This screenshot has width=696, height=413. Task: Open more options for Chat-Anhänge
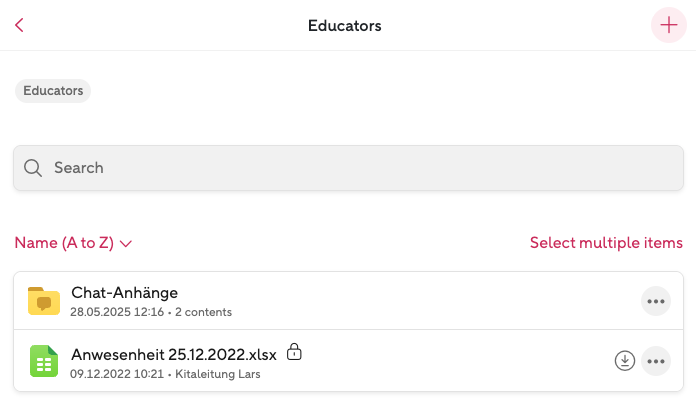pyautogui.click(x=655, y=301)
